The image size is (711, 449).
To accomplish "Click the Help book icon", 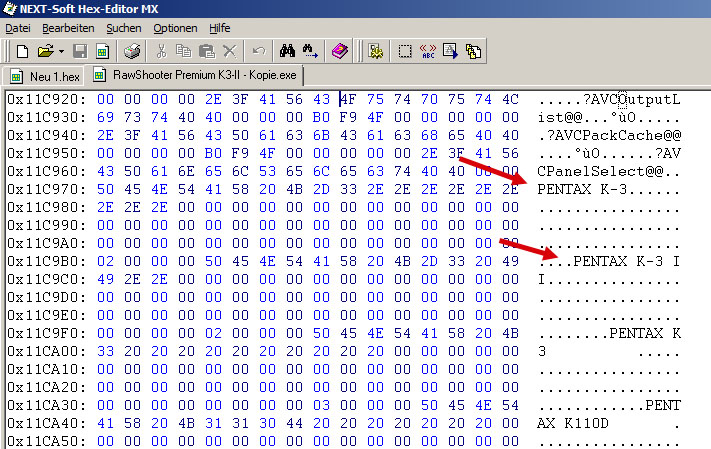I will click(x=340, y=51).
